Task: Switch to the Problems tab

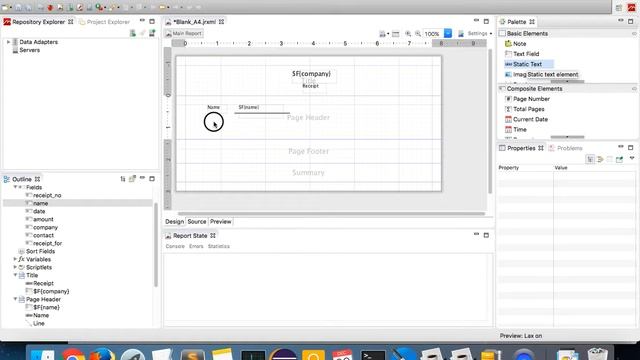Action: 566,148
